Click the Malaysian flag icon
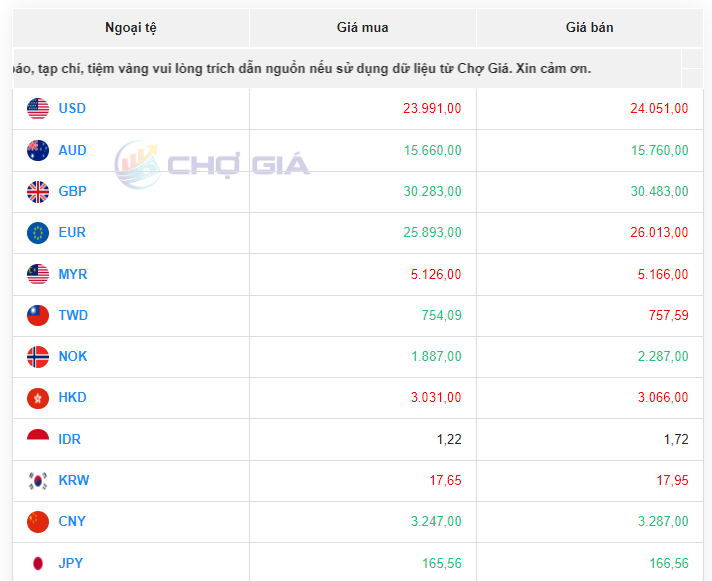 coord(38,274)
